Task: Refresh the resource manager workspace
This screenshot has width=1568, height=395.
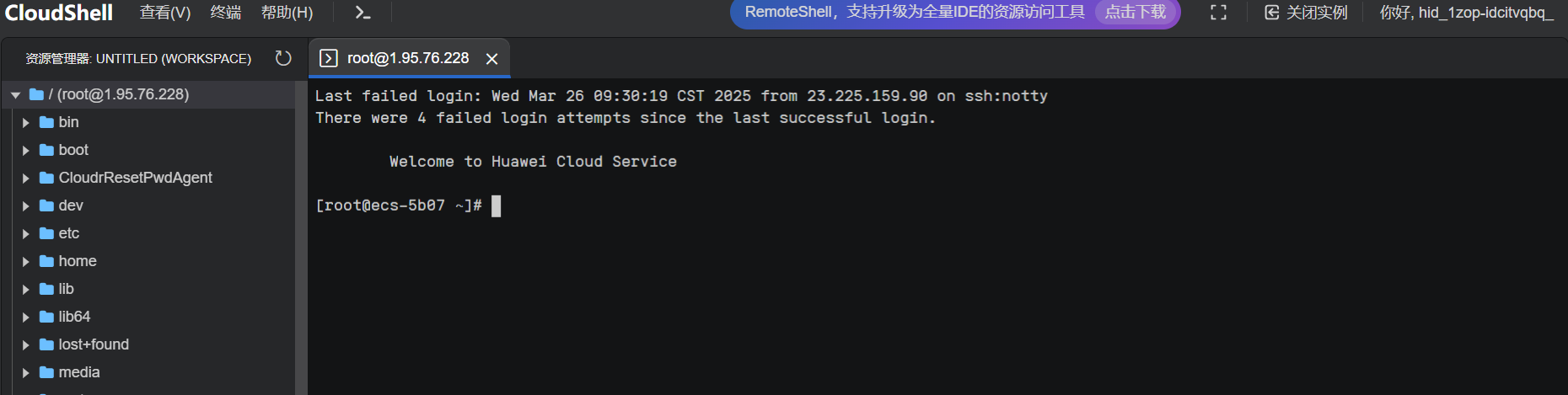Action: pyautogui.click(x=283, y=58)
